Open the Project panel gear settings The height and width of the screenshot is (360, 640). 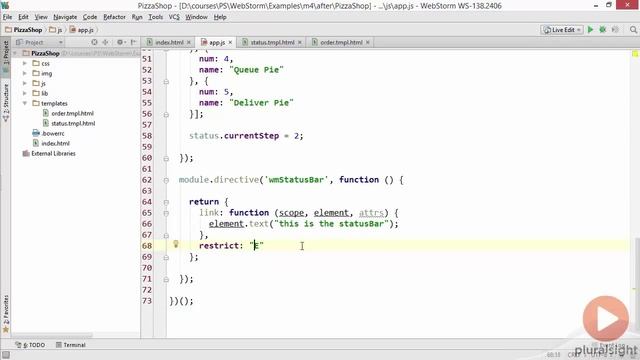[x=120, y=42]
